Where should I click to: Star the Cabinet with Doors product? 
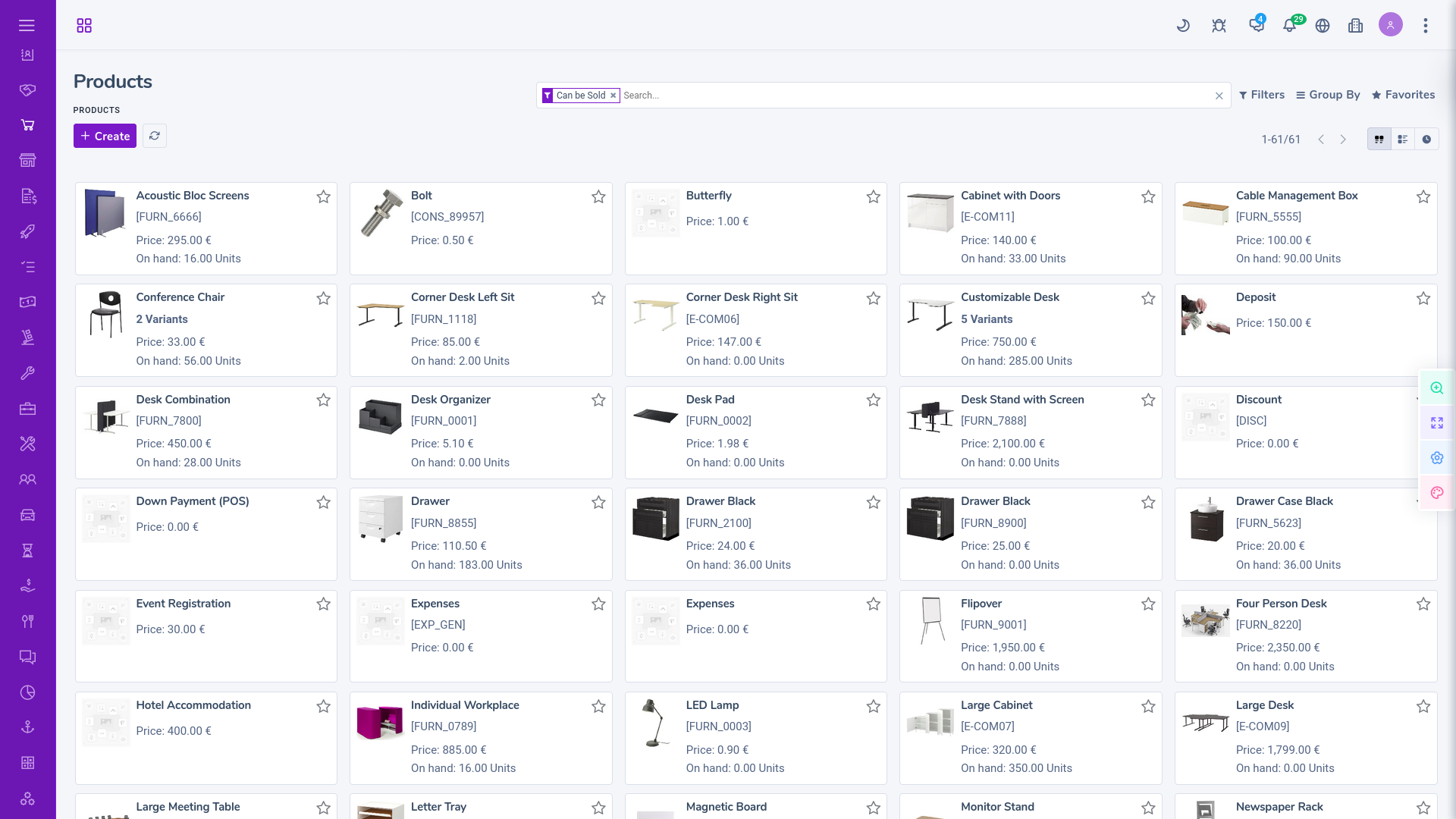(1148, 197)
